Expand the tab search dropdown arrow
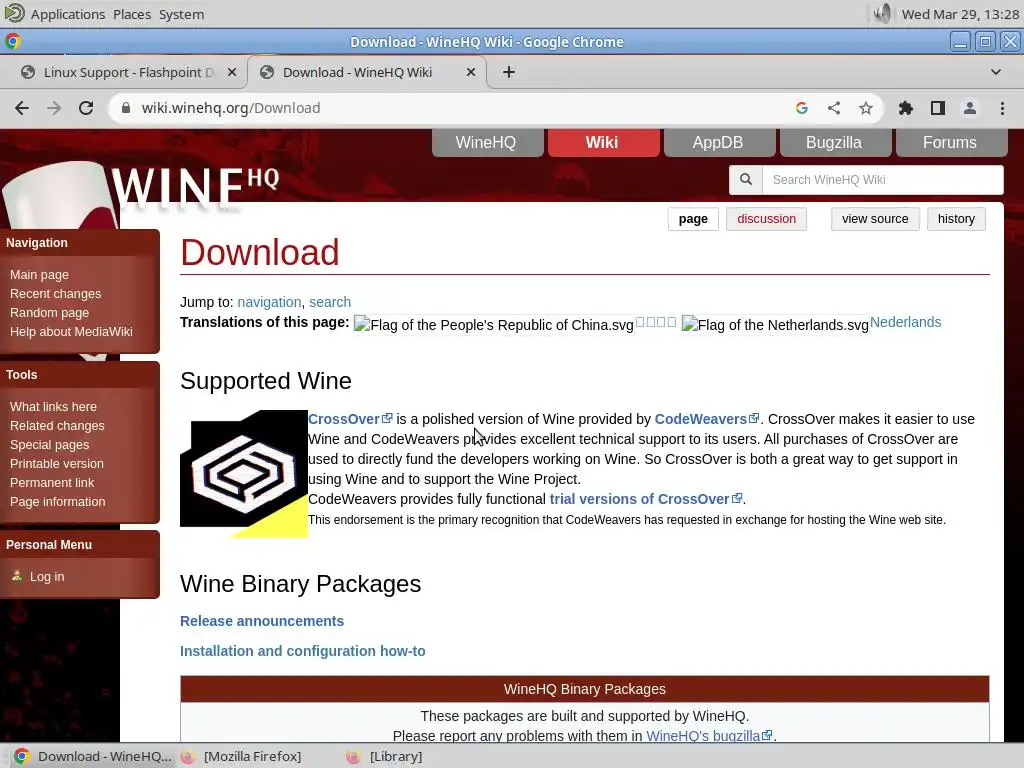The width and height of the screenshot is (1024, 768). pyautogui.click(x=996, y=72)
